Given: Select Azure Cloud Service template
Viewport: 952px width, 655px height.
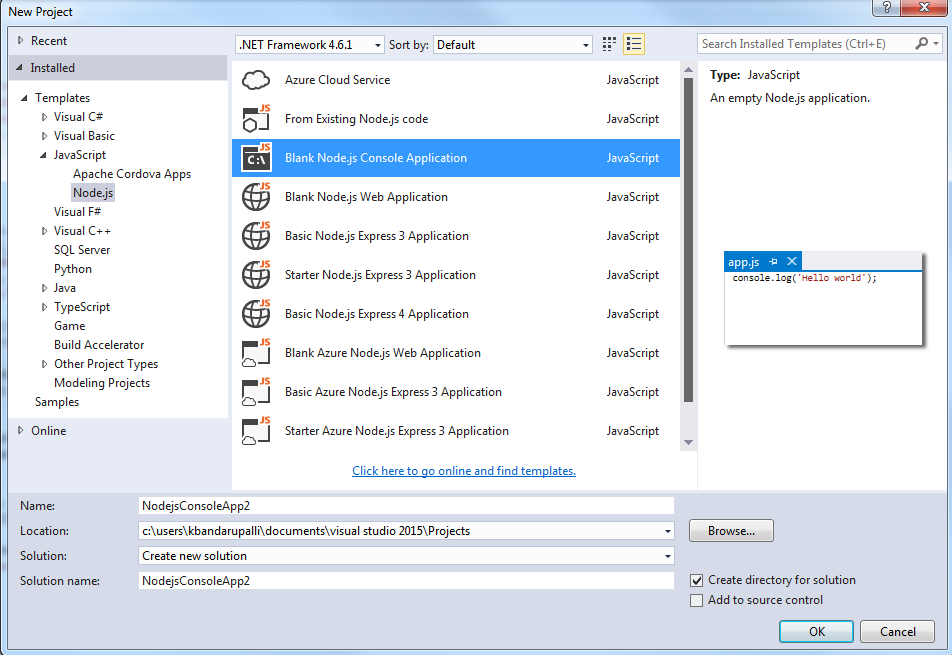Looking at the screenshot, I should 456,80.
